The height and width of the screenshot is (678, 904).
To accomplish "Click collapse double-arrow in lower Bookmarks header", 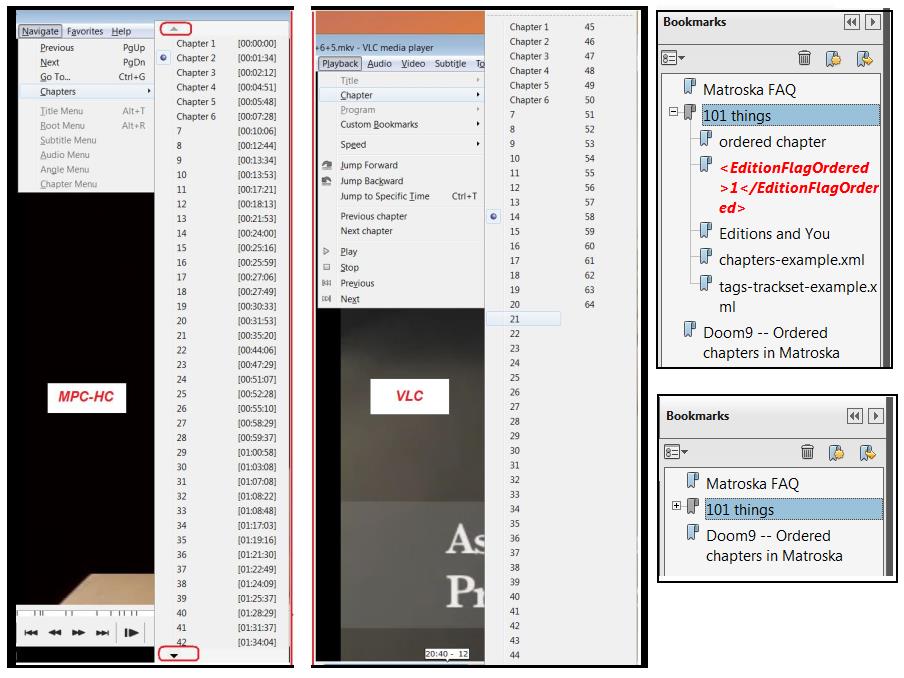I will (x=854, y=416).
